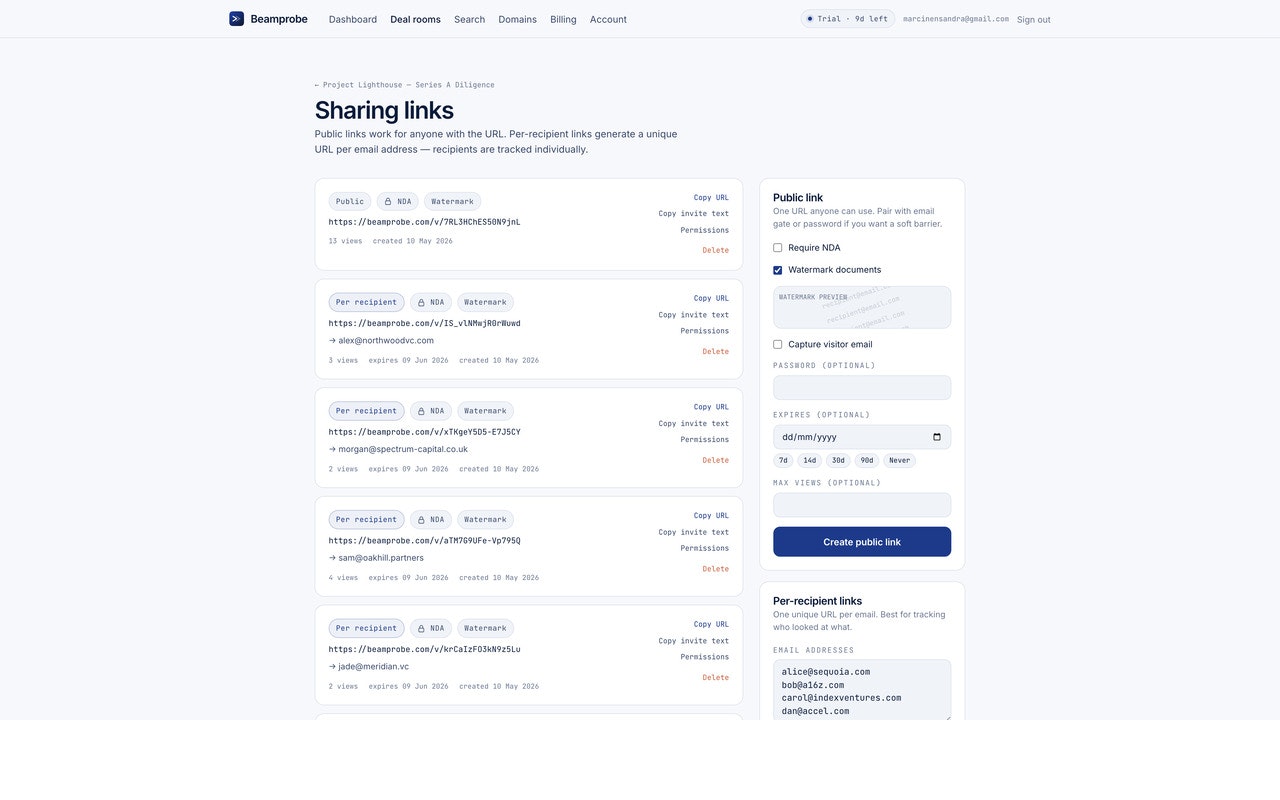Copy invite text for jade@meridian.vc
The image size is (1280, 800).
pyautogui.click(x=694, y=641)
